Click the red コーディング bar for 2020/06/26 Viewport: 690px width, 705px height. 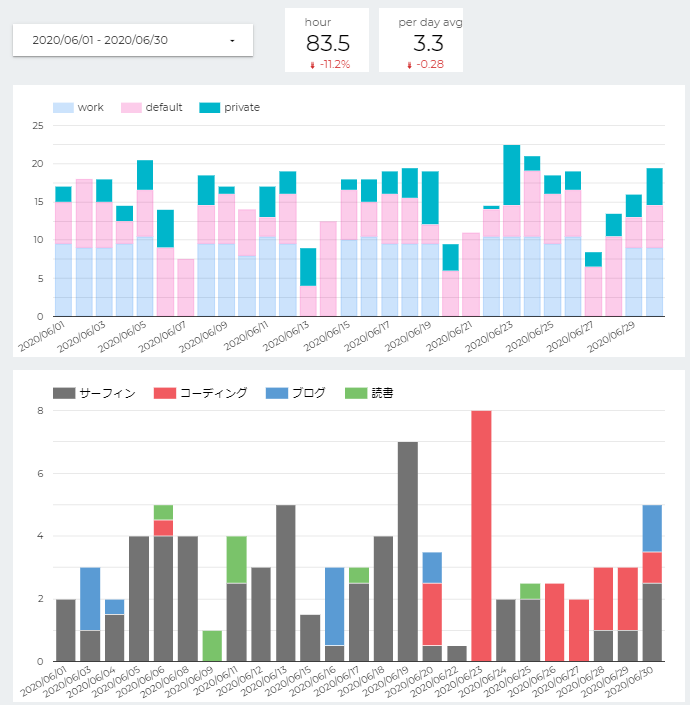555,622
